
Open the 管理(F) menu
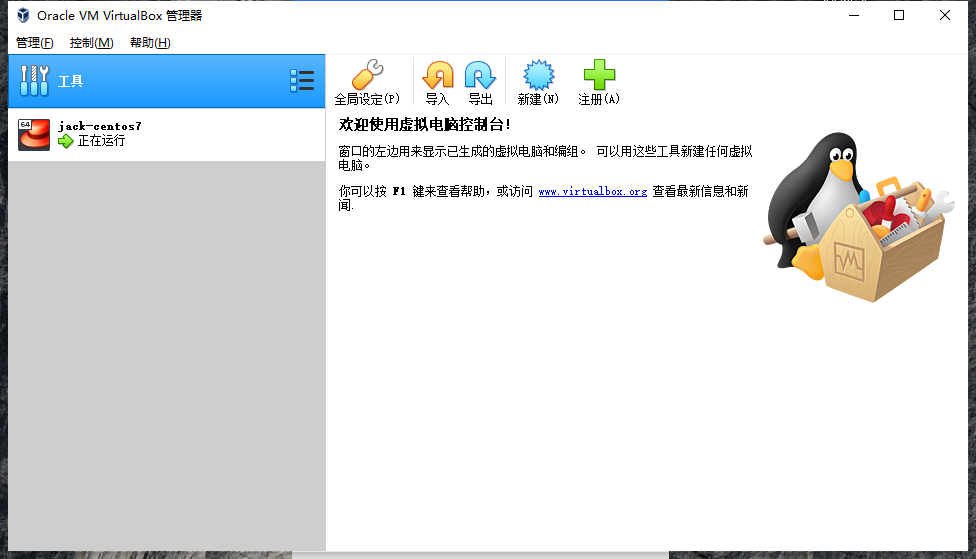[35, 42]
